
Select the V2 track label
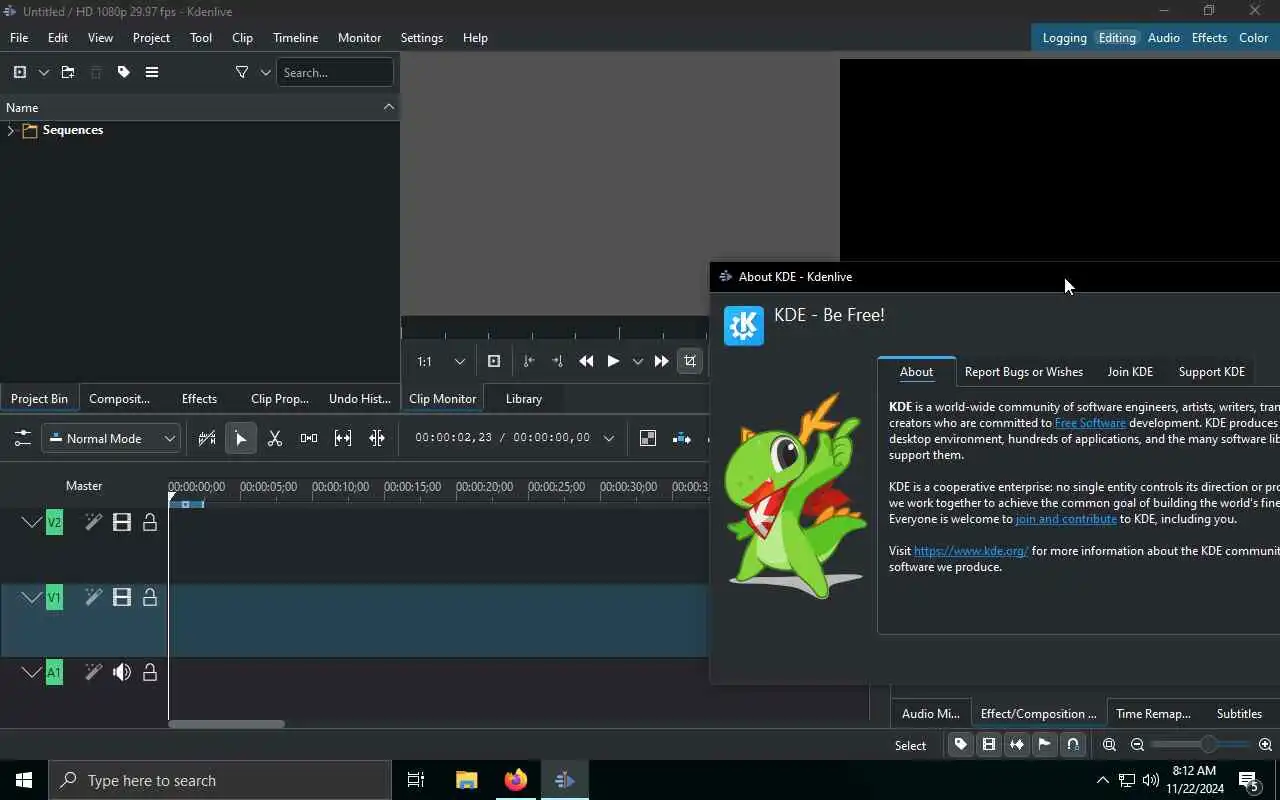coord(54,522)
